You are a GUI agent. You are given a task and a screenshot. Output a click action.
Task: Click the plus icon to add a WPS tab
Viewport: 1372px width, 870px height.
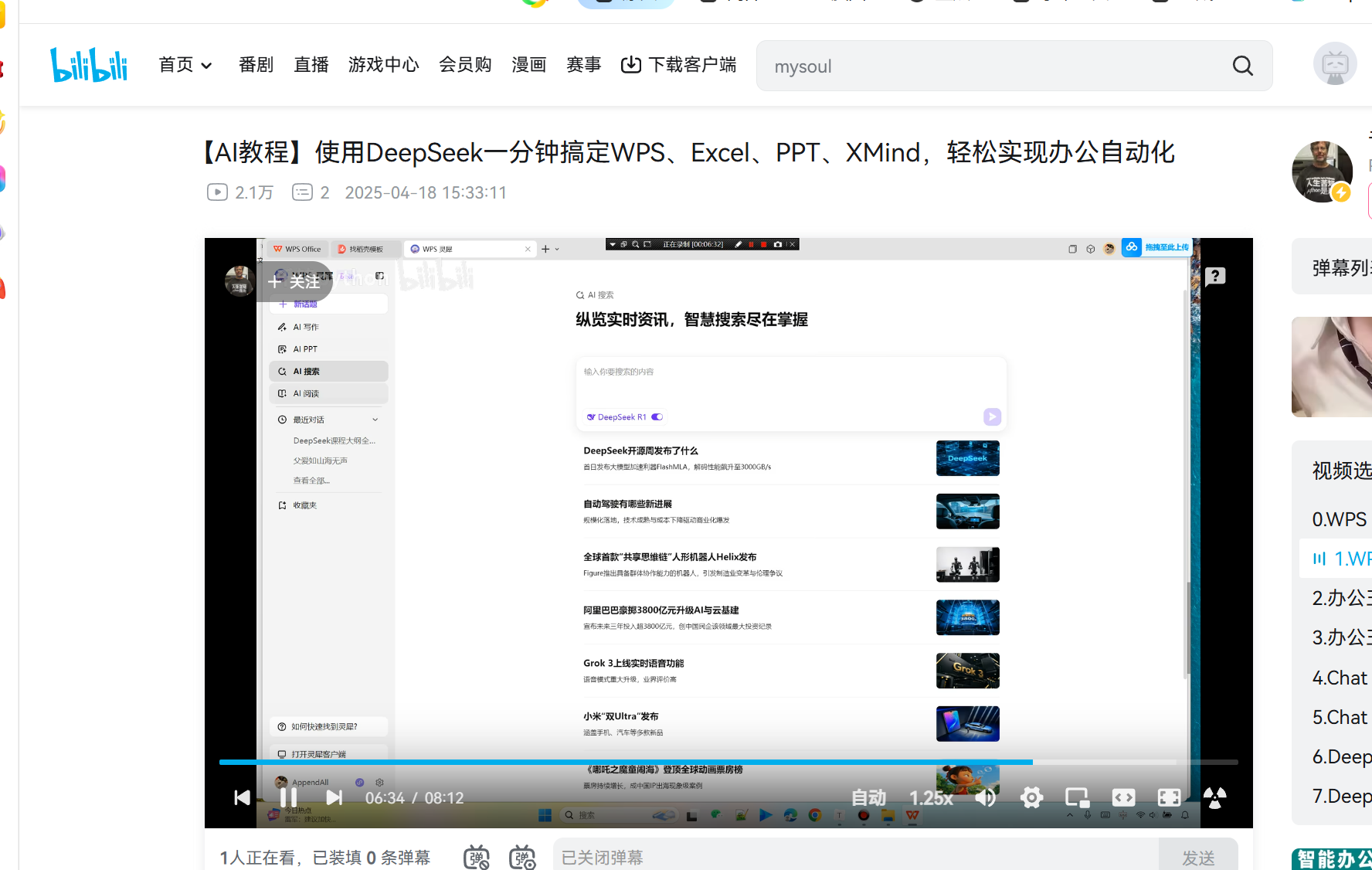tap(545, 249)
